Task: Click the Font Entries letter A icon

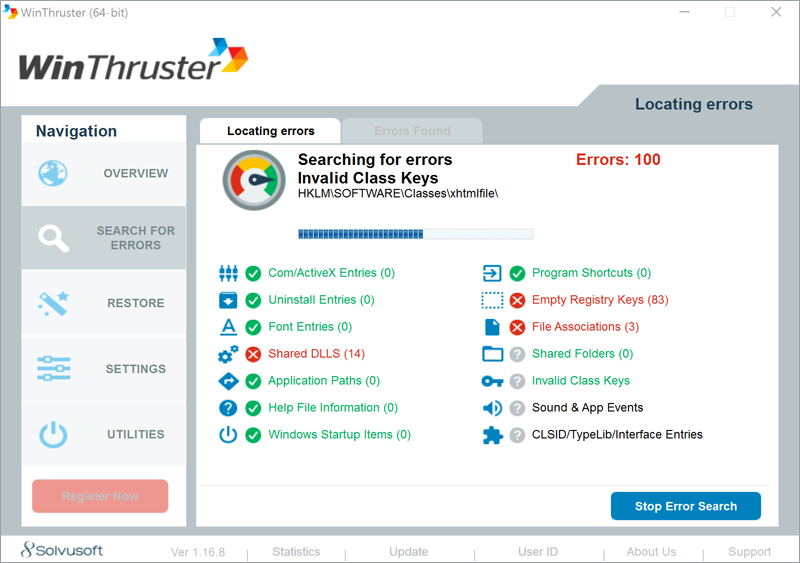Action: 228,327
